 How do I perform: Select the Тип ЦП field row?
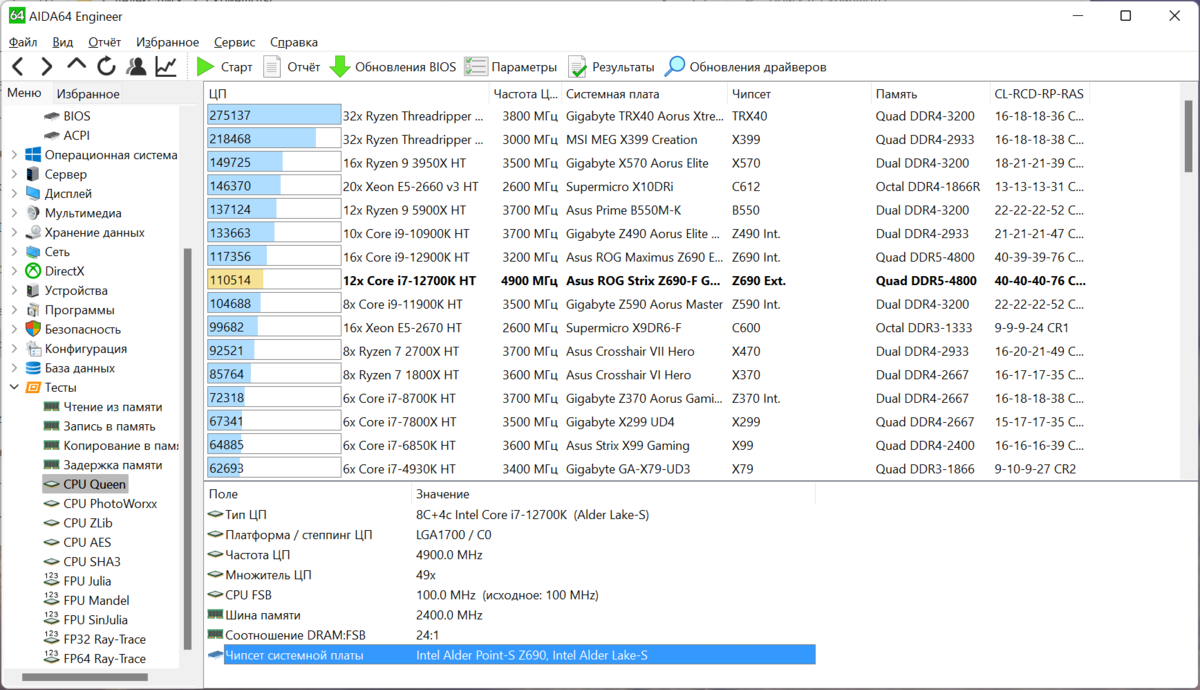point(510,514)
